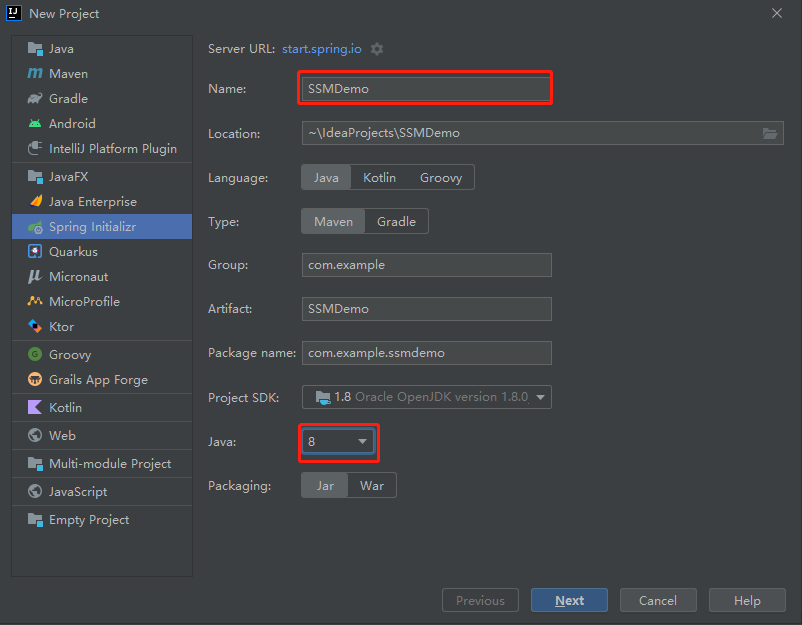Screen dimensions: 802x625
Task: Focus the Location path field
Action: pyautogui.click(x=543, y=133)
